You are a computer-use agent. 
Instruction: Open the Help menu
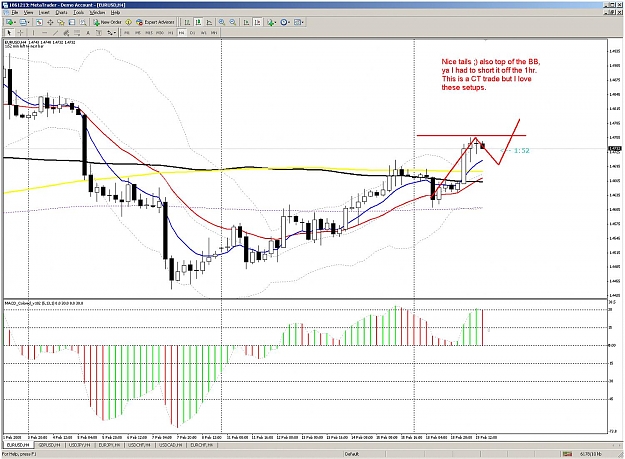[115, 12]
